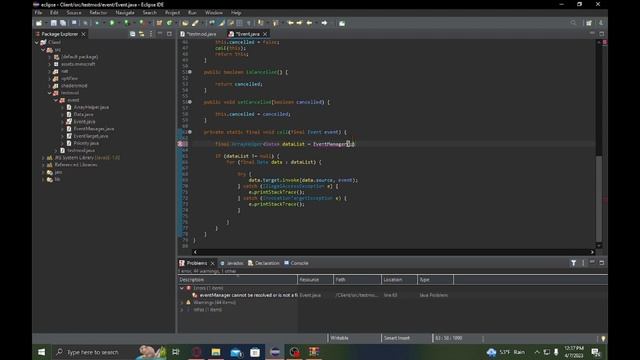Switch to testmod.java editor tab

pyautogui.click(x=200, y=34)
